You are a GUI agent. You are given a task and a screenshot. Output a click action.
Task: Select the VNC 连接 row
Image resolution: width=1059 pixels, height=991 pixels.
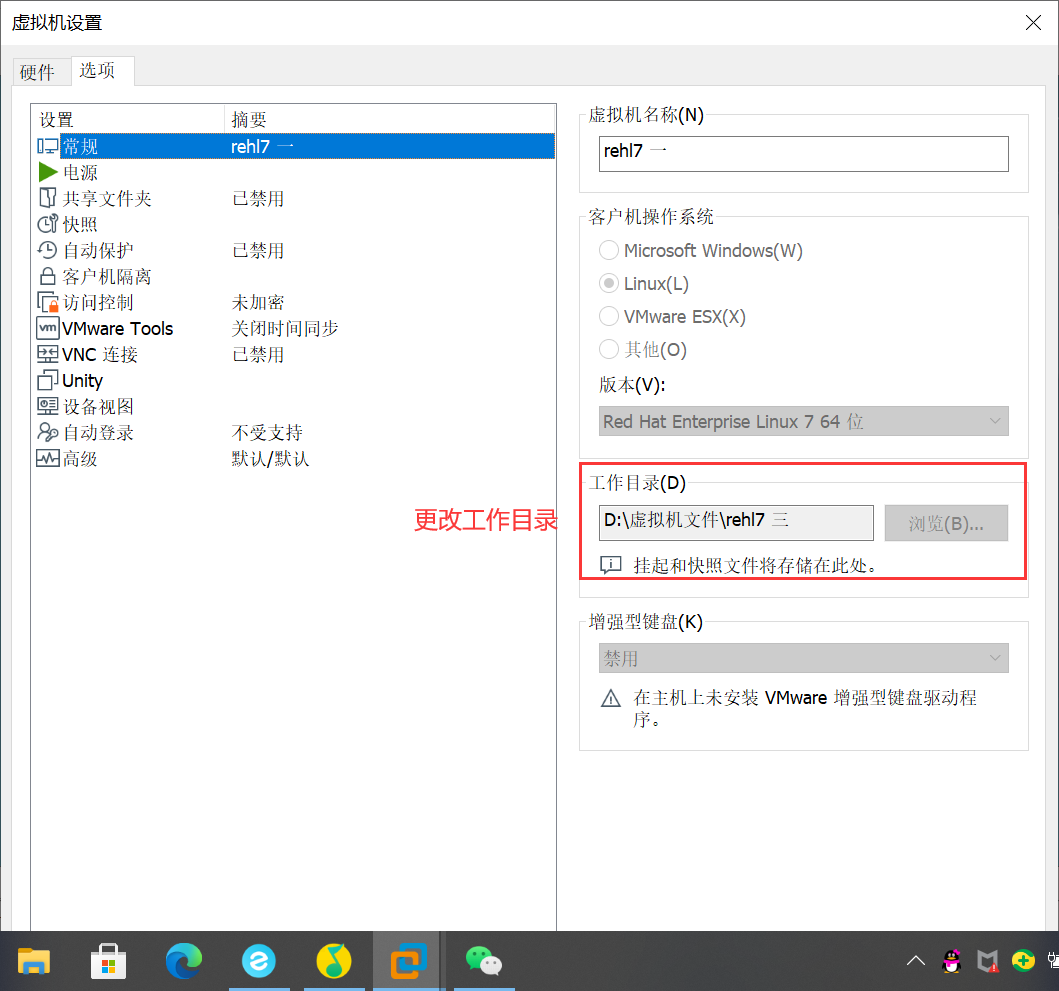point(295,354)
